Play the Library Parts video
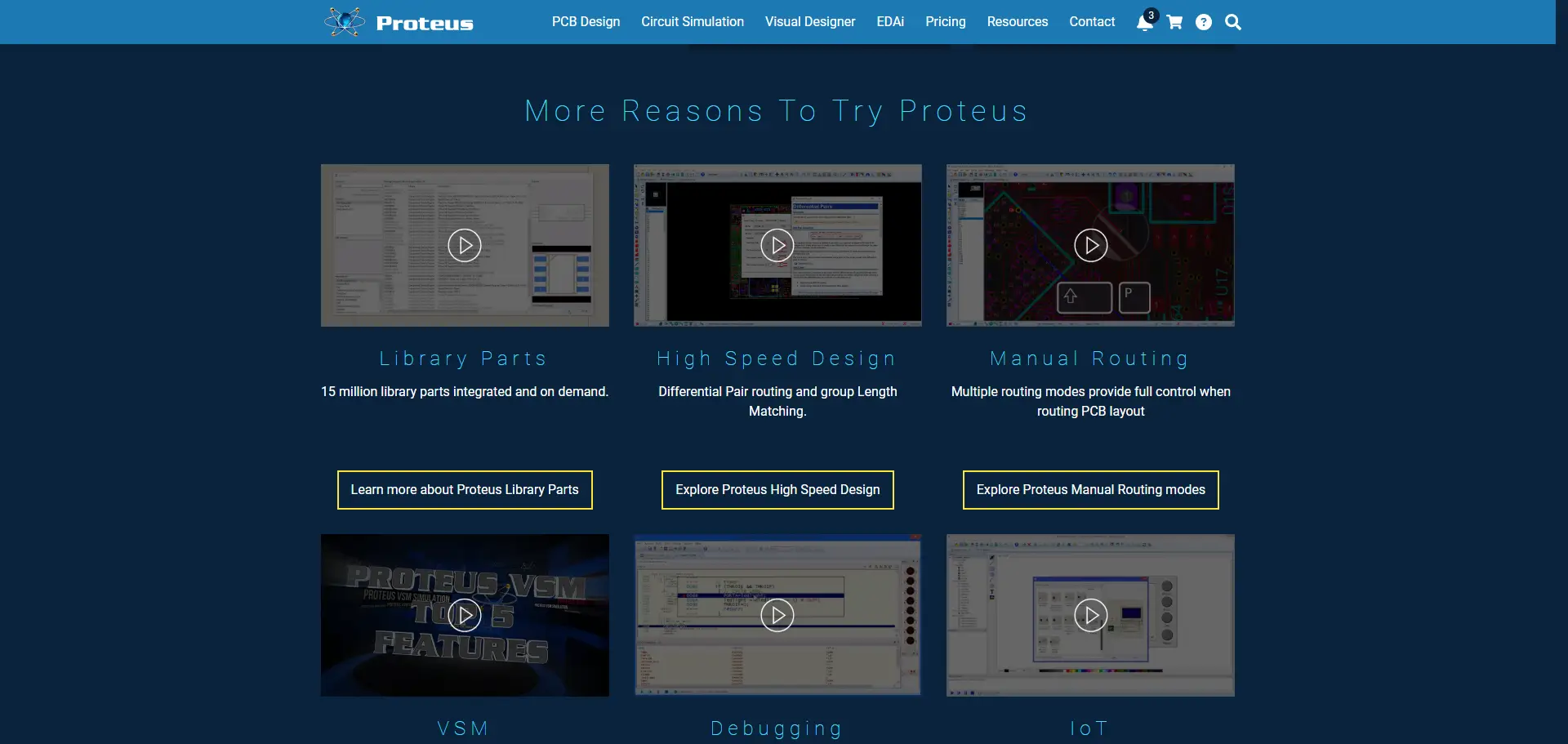 (465, 245)
